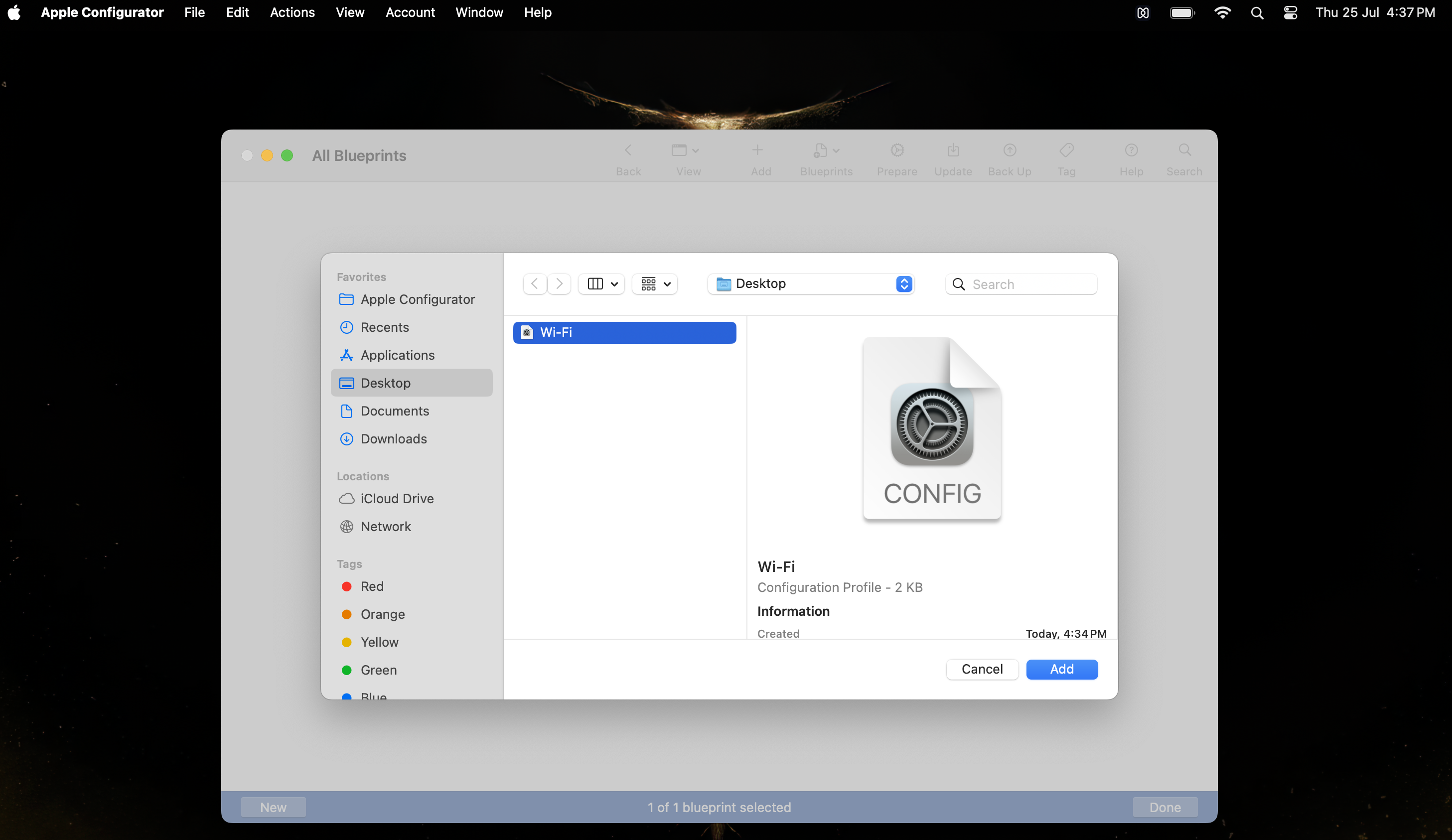Click the New button in bottom bar
The height and width of the screenshot is (840, 1452).
click(x=273, y=808)
